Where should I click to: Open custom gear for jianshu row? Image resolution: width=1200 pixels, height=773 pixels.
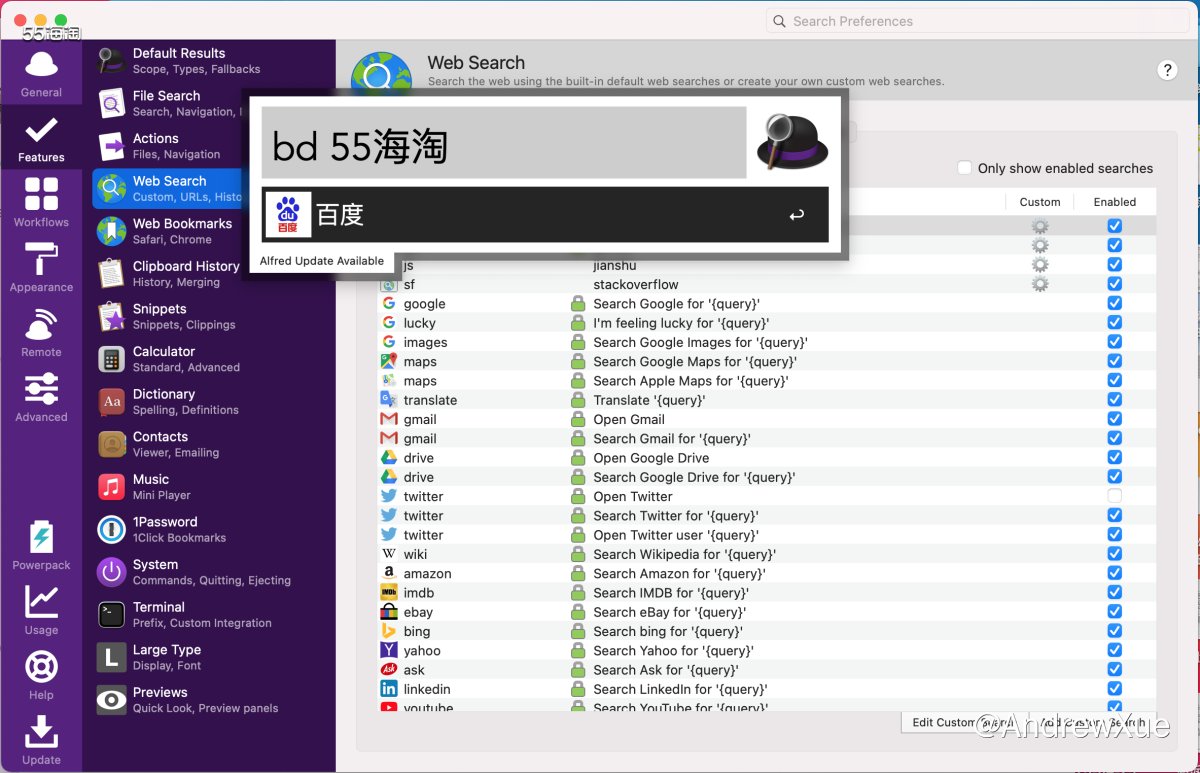(x=1040, y=265)
